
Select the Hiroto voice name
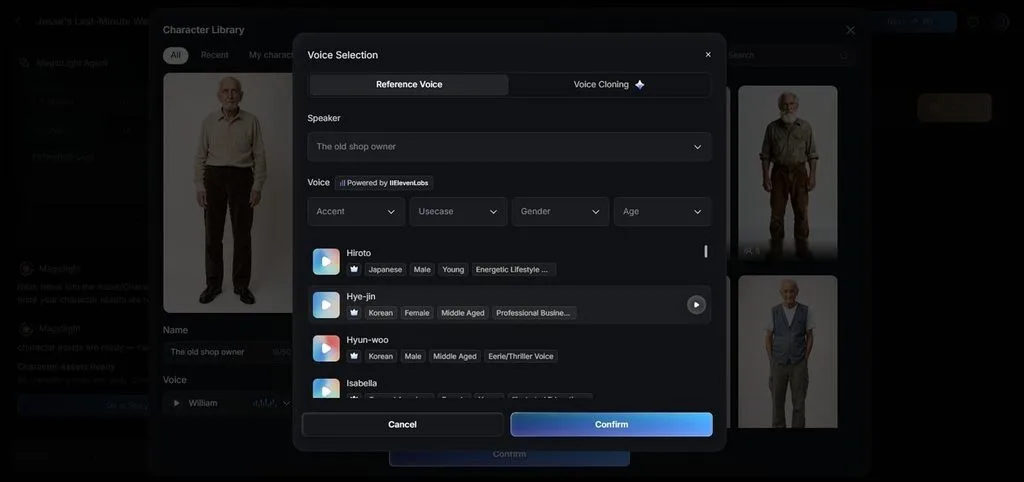point(359,253)
